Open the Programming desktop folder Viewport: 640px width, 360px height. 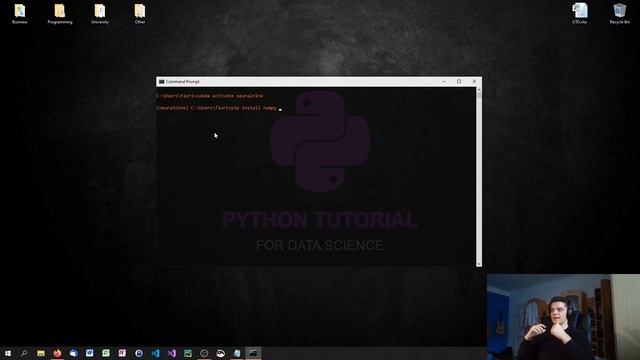point(60,13)
